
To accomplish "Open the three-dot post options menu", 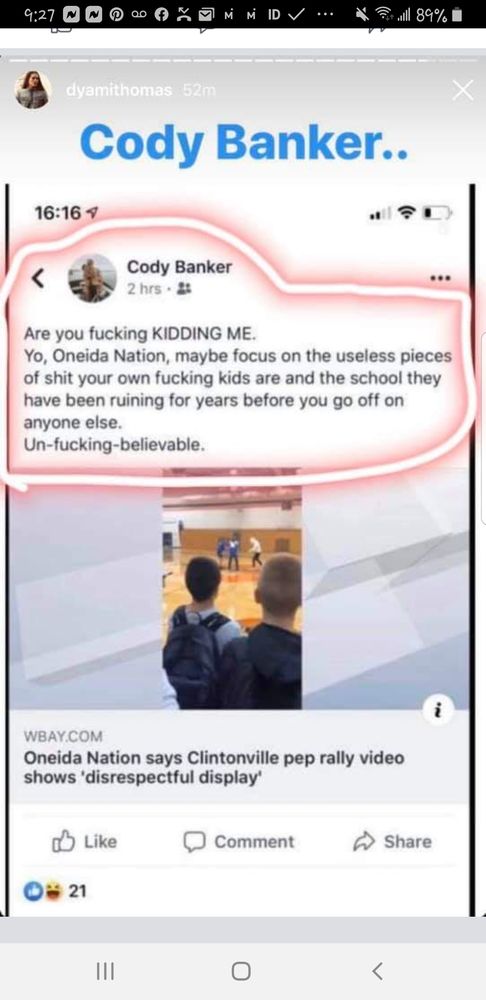I will click(440, 277).
